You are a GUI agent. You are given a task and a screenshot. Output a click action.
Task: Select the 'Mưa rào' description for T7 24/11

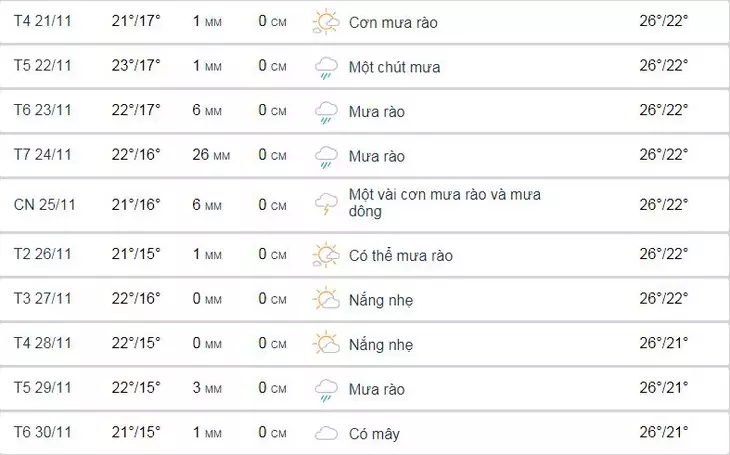tap(376, 156)
